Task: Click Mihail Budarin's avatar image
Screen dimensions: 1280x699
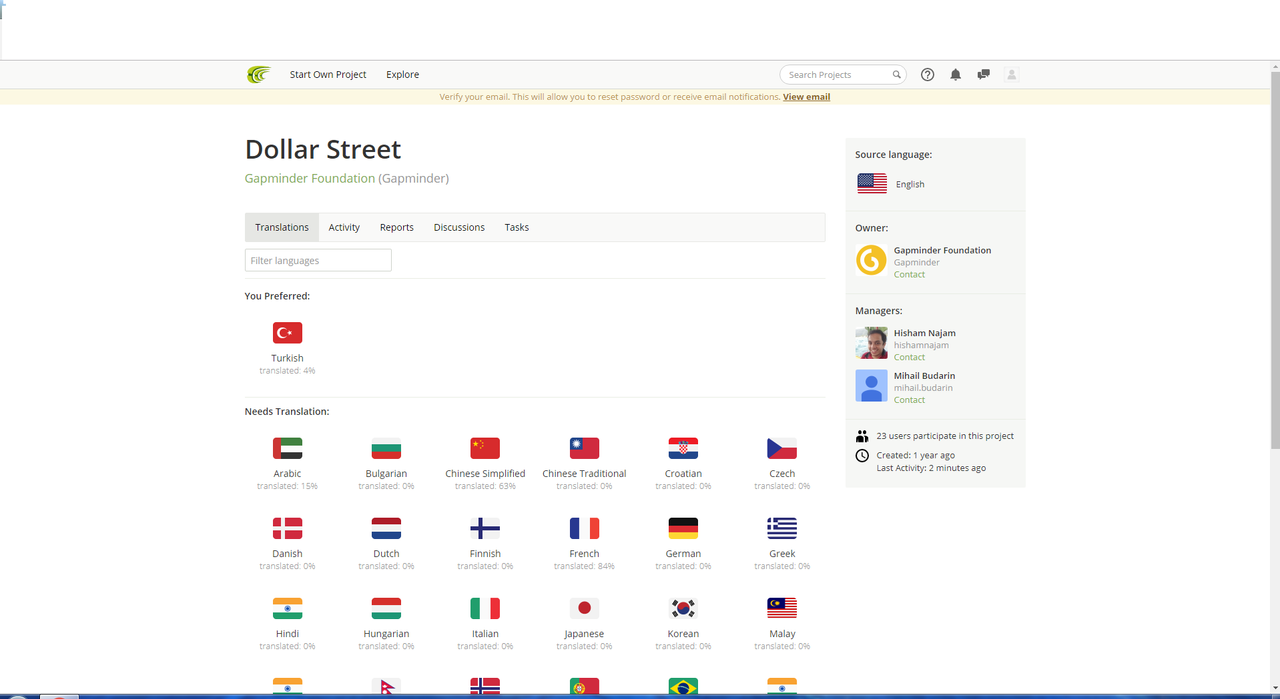Action: coord(871,386)
